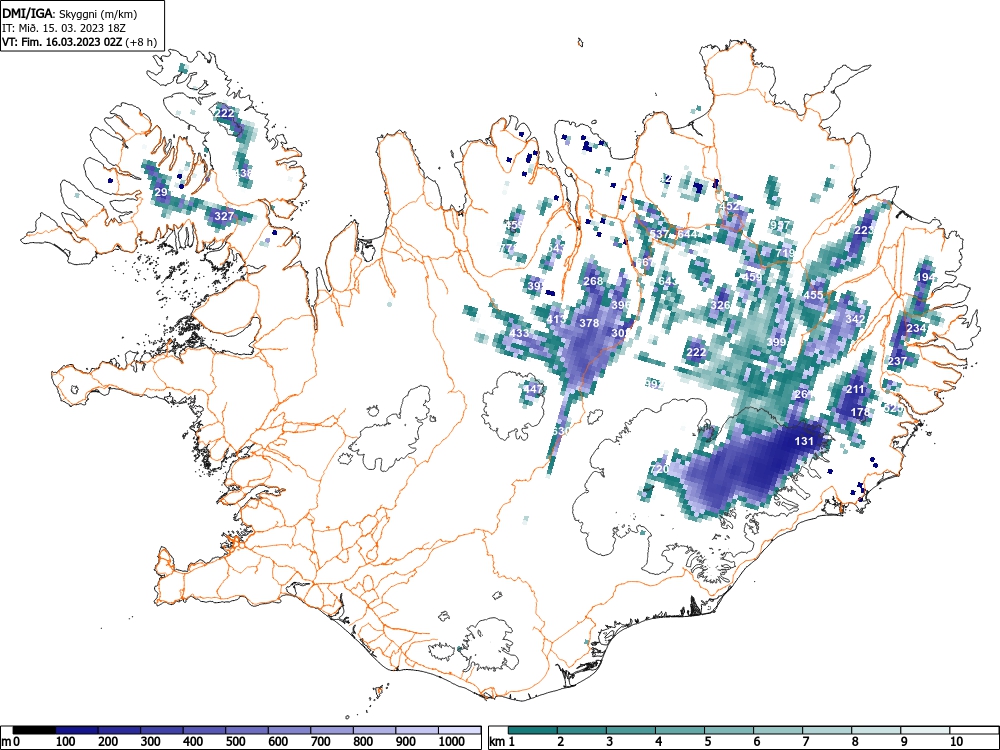Select the 'VT: Fim. 16.03.2023 02Z' valid time line
This screenshot has width=1000, height=750.
pyautogui.click(x=63, y=42)
